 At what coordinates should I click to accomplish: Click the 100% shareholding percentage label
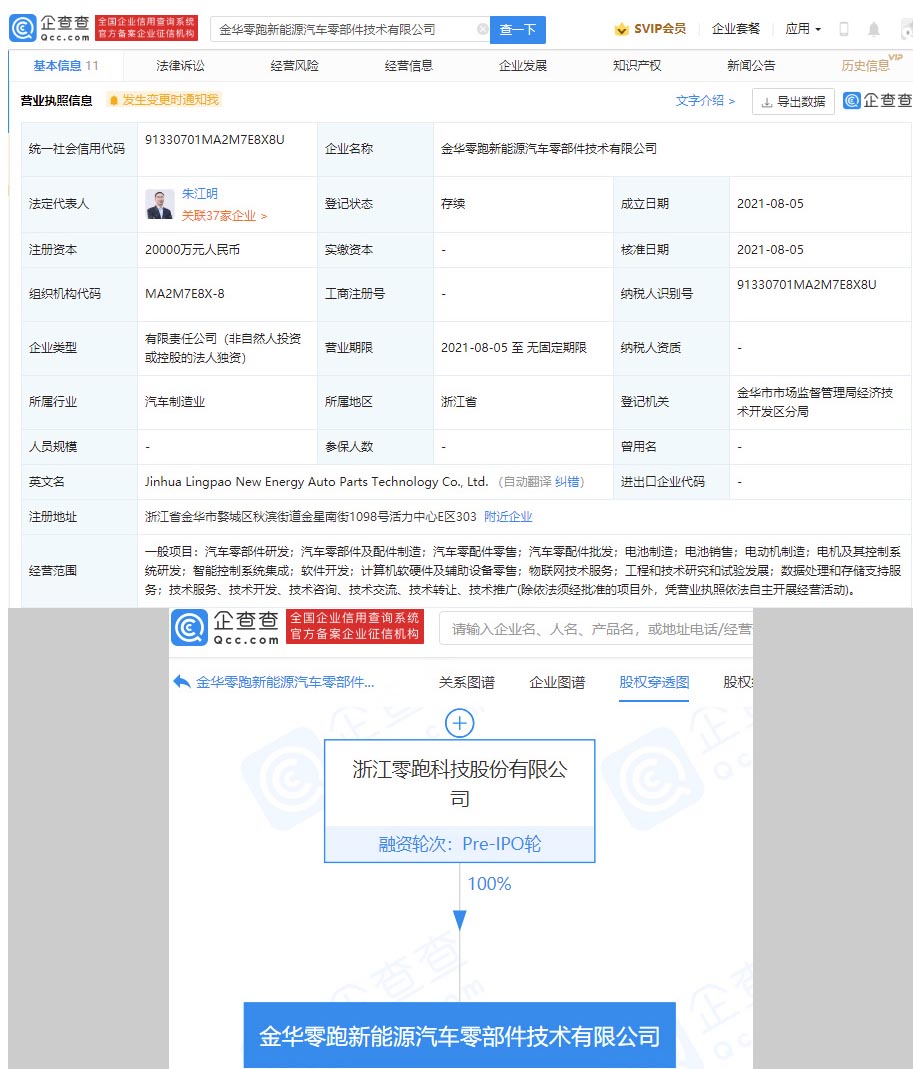[489, 884]
